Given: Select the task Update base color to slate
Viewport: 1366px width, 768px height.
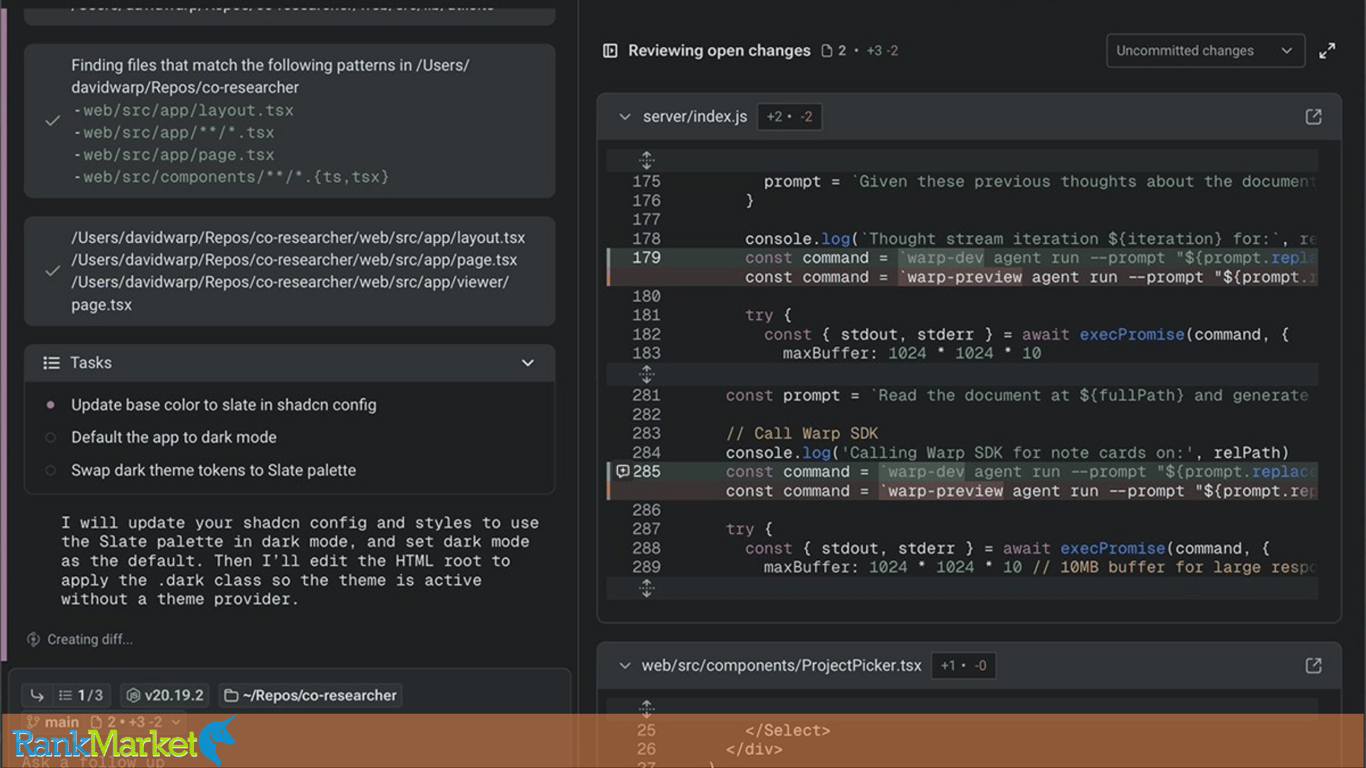Looking at the screenshot, I should (x=224, y=405).
